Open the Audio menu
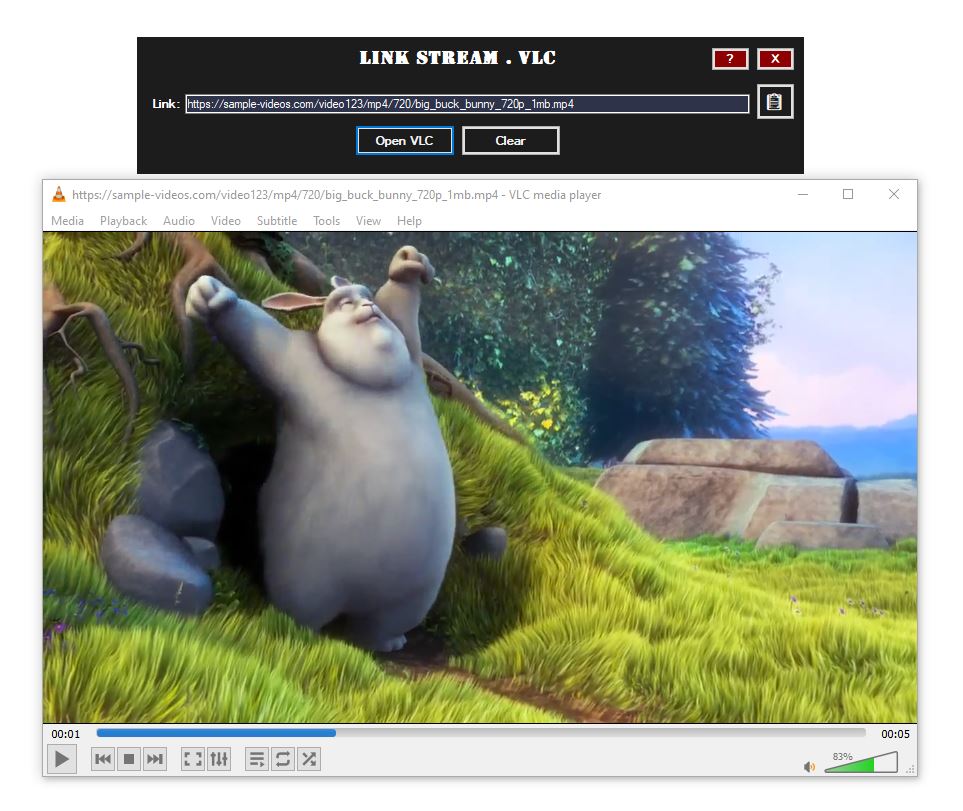The image size is (963, 811). click(x=179, y=220)
